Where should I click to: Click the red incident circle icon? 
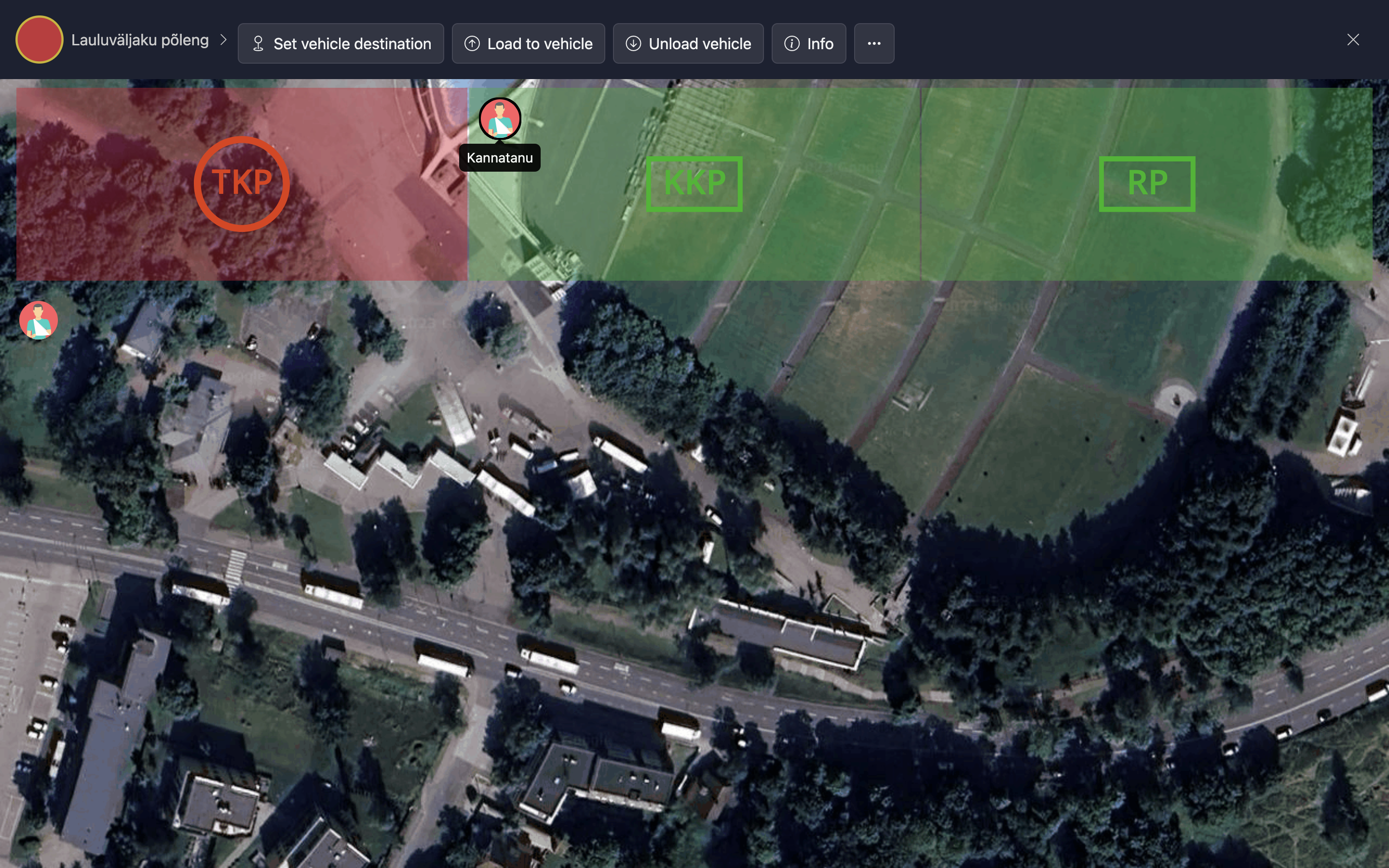[x=39, y=40]
